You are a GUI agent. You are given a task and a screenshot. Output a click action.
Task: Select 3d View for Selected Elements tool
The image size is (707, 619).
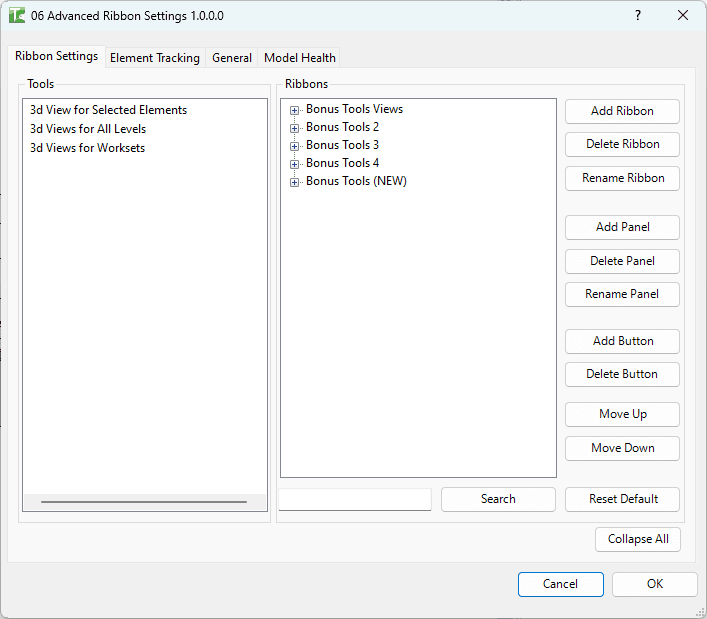pyautogui.click(x=108, y=110)
